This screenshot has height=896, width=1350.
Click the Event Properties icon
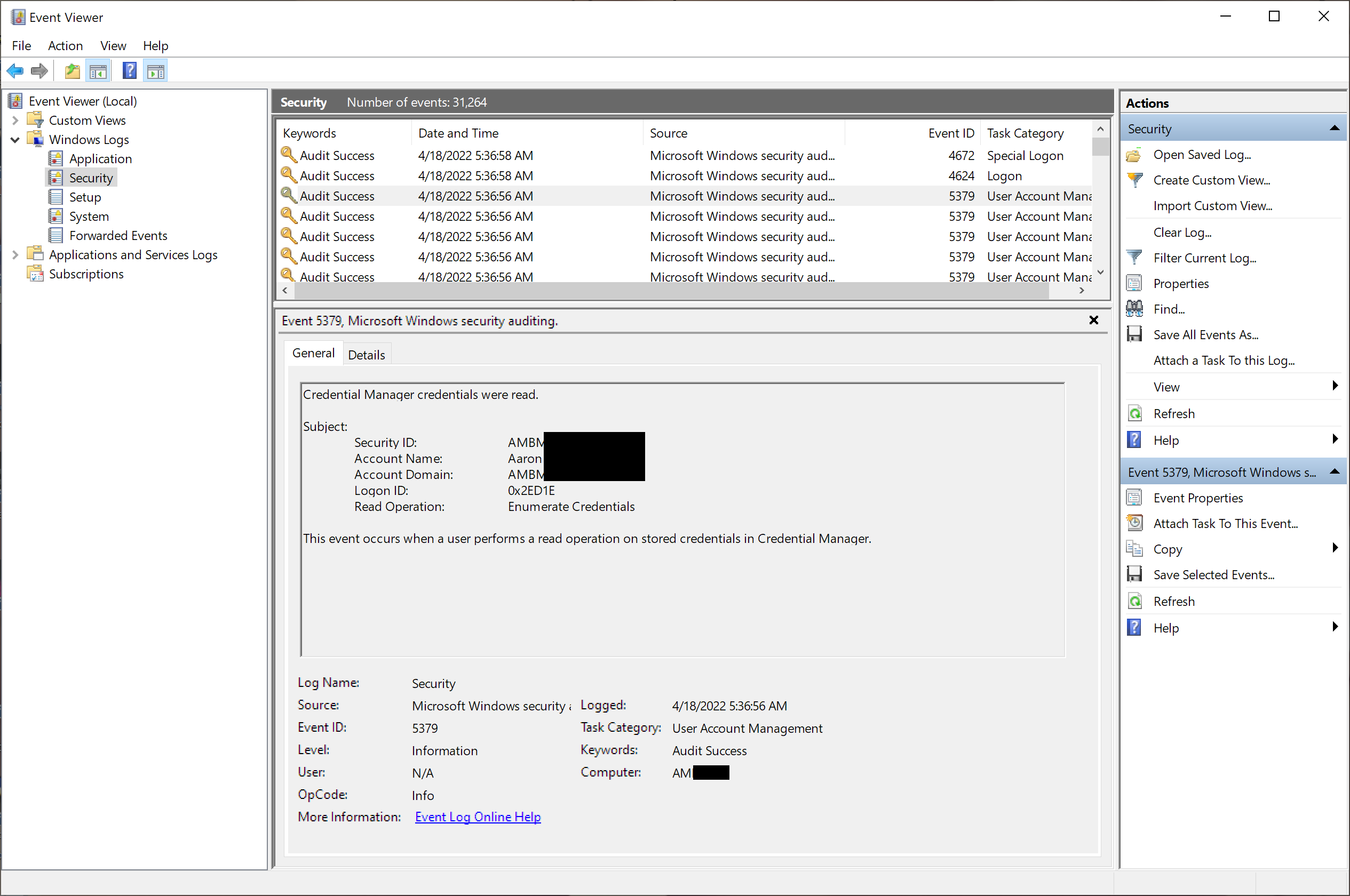pyautogui.click(x=1135, y=497)
